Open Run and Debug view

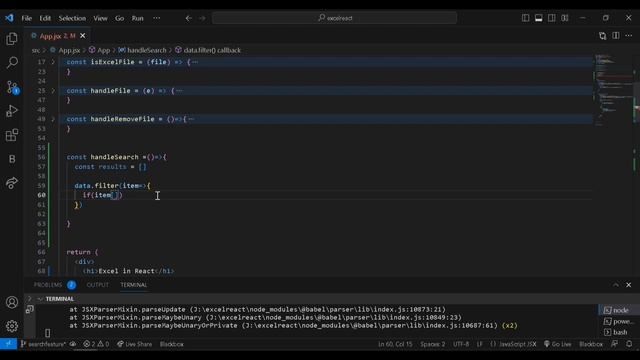click(x=12, y=111)
